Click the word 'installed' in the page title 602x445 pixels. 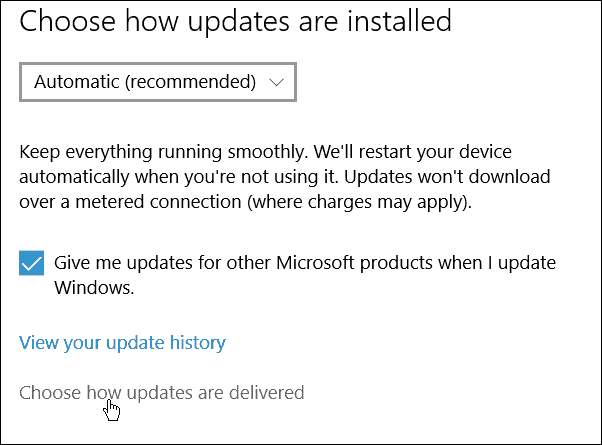400,20
